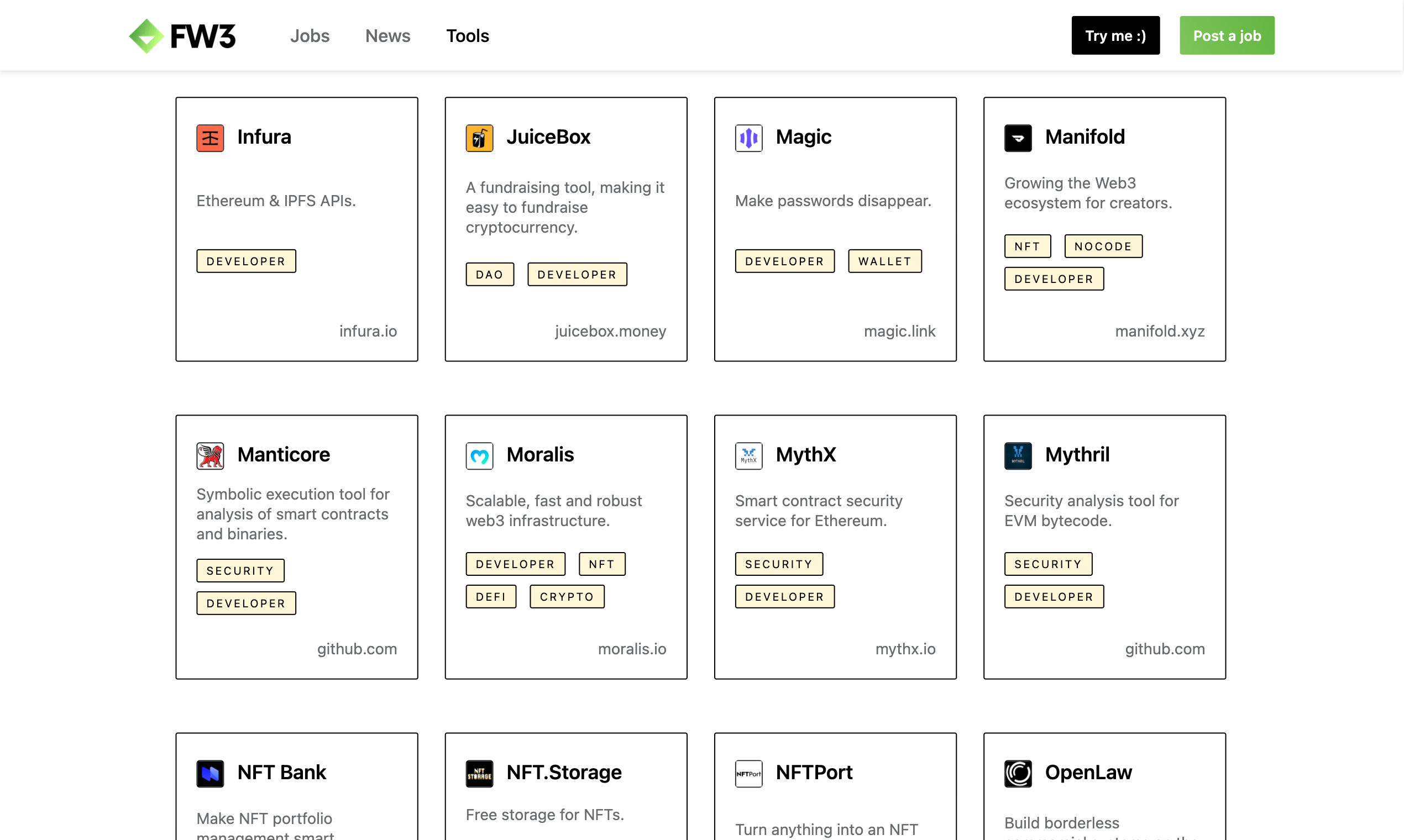The image size is (1404, 840).
Task: Click the Moralis blue heart icon
Action: tap(479, 456)
